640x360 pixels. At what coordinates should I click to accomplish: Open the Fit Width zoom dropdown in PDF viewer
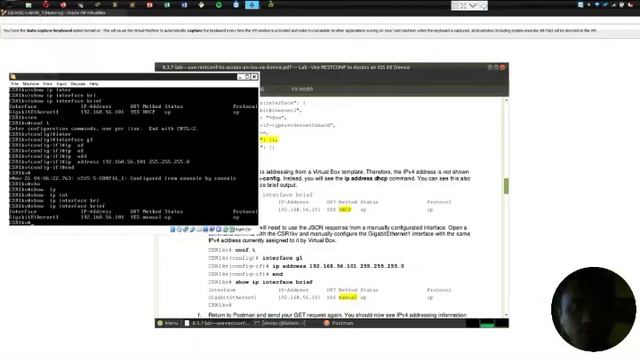302,89
